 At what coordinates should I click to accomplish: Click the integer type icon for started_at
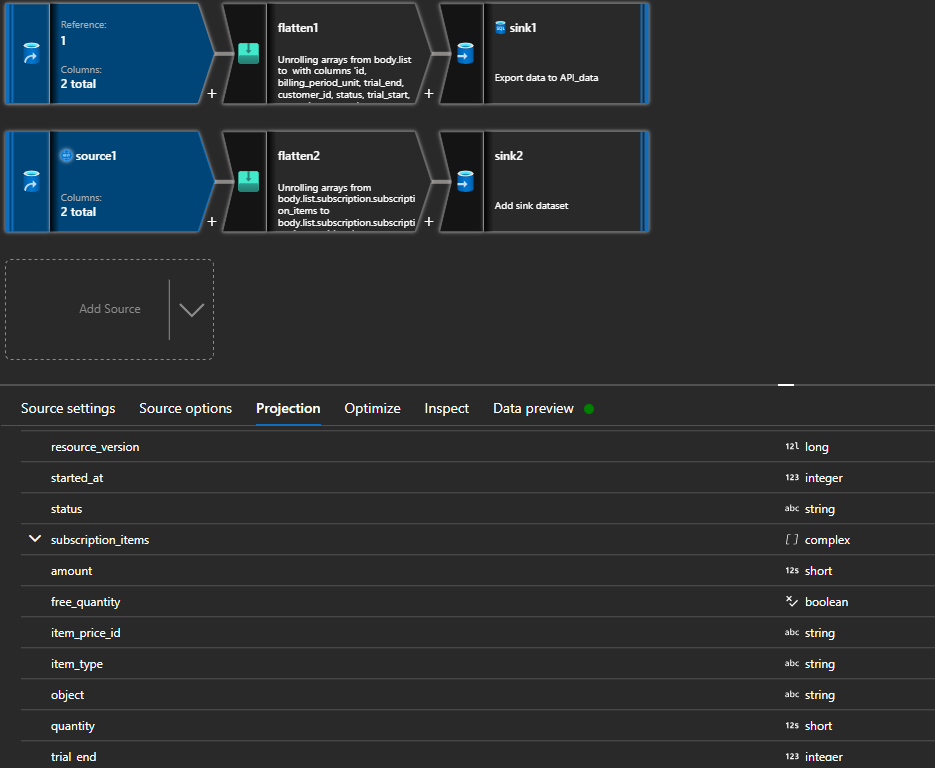coord(792,477)
